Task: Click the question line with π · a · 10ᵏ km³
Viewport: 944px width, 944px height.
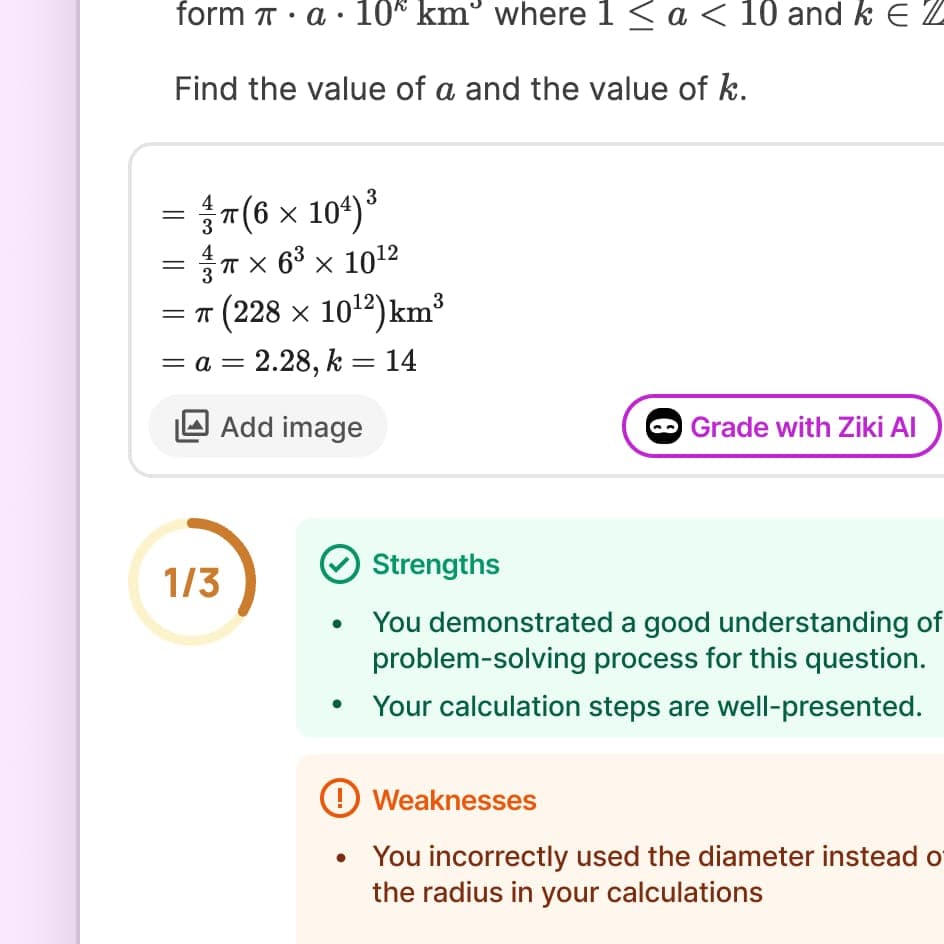Action: (x=559, y=14)
